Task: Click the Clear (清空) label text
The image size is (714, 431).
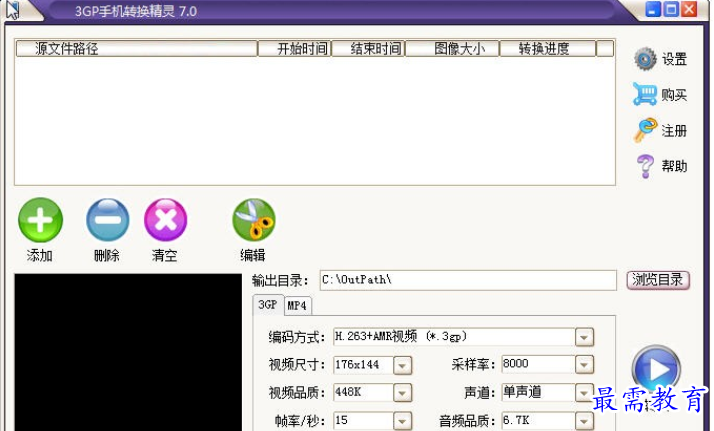Action: 164,255
